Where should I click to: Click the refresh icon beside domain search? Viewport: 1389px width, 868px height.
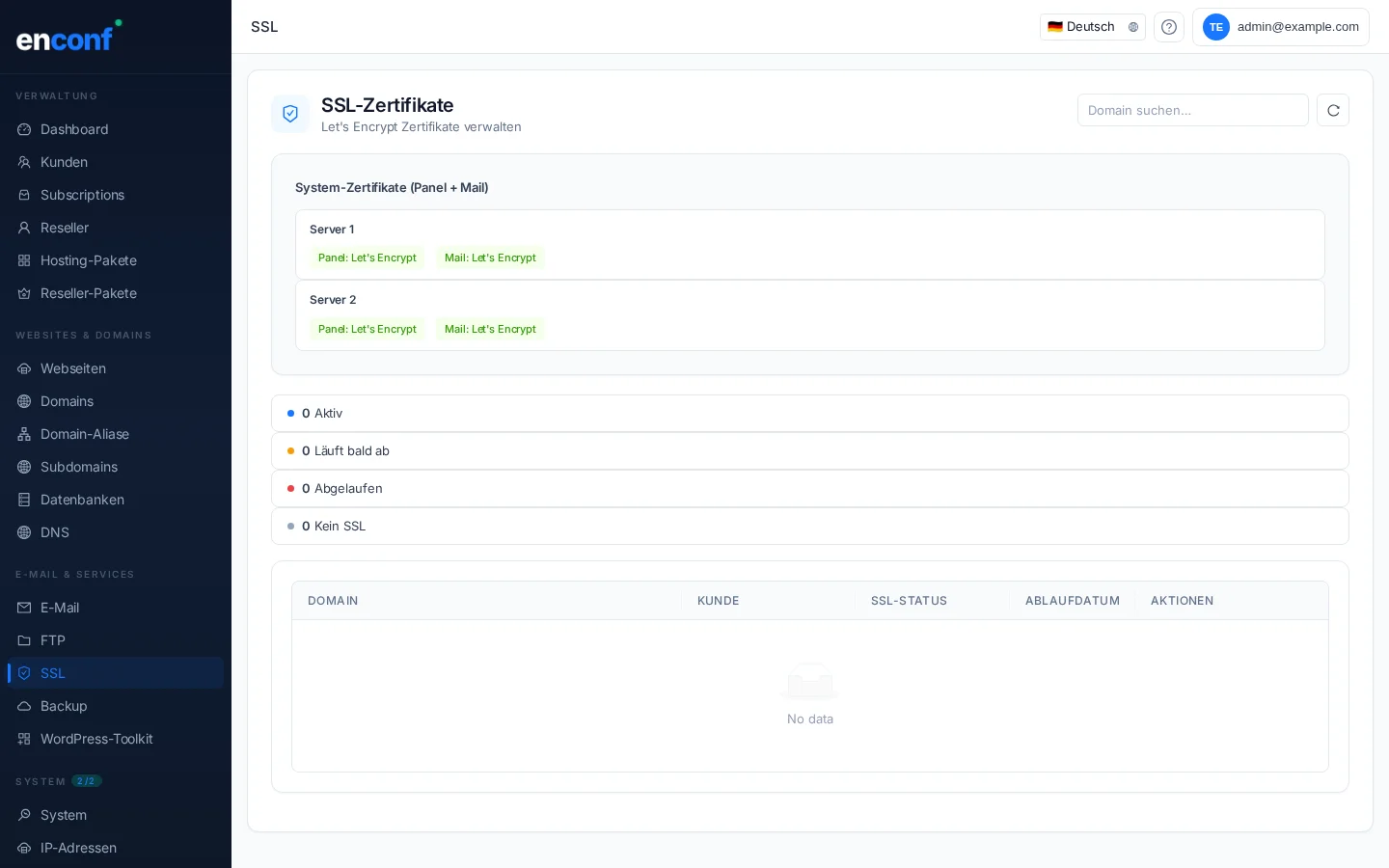coord(1333,111)
